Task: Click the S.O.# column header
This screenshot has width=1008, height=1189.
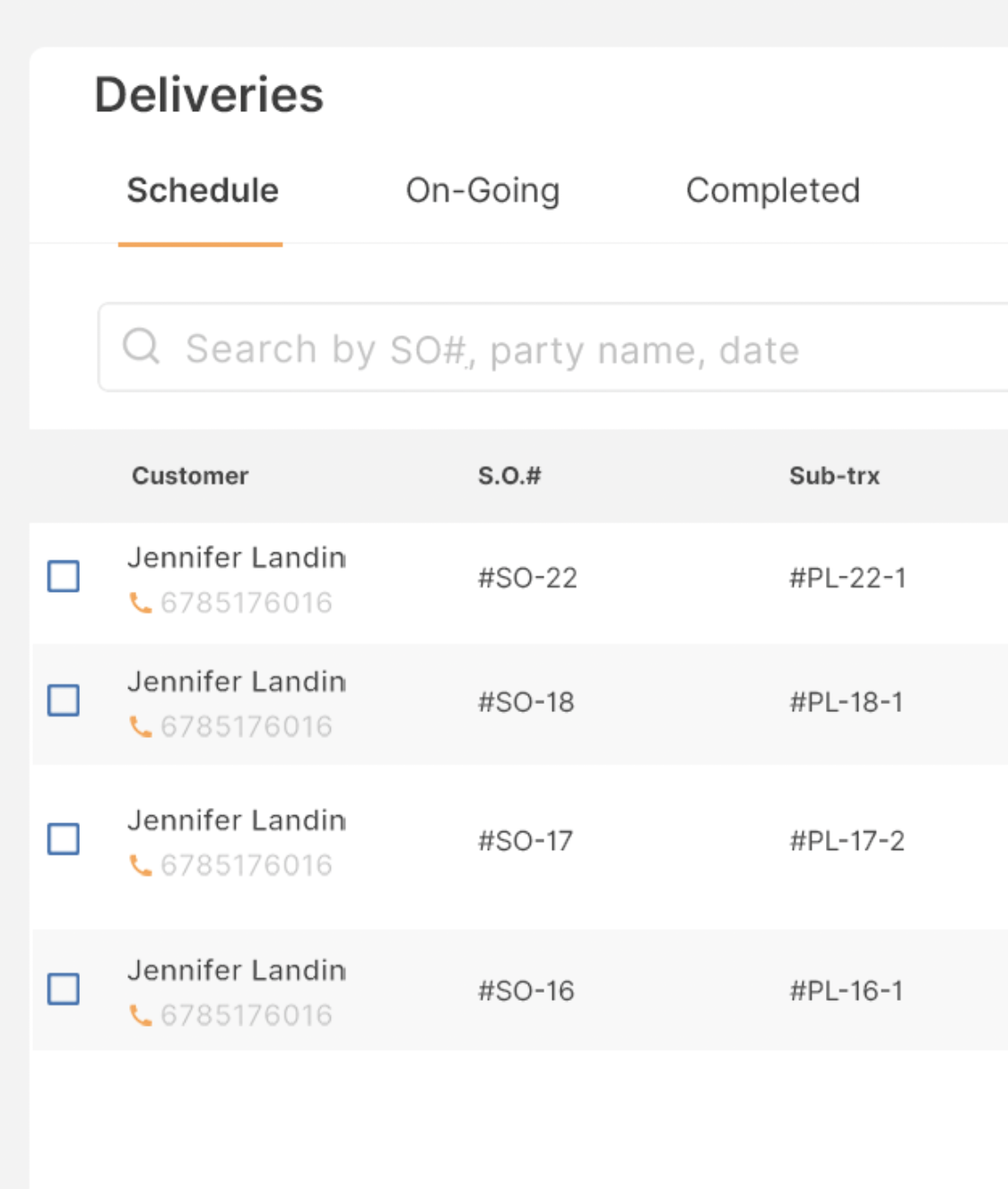Action: coord(509,476)
